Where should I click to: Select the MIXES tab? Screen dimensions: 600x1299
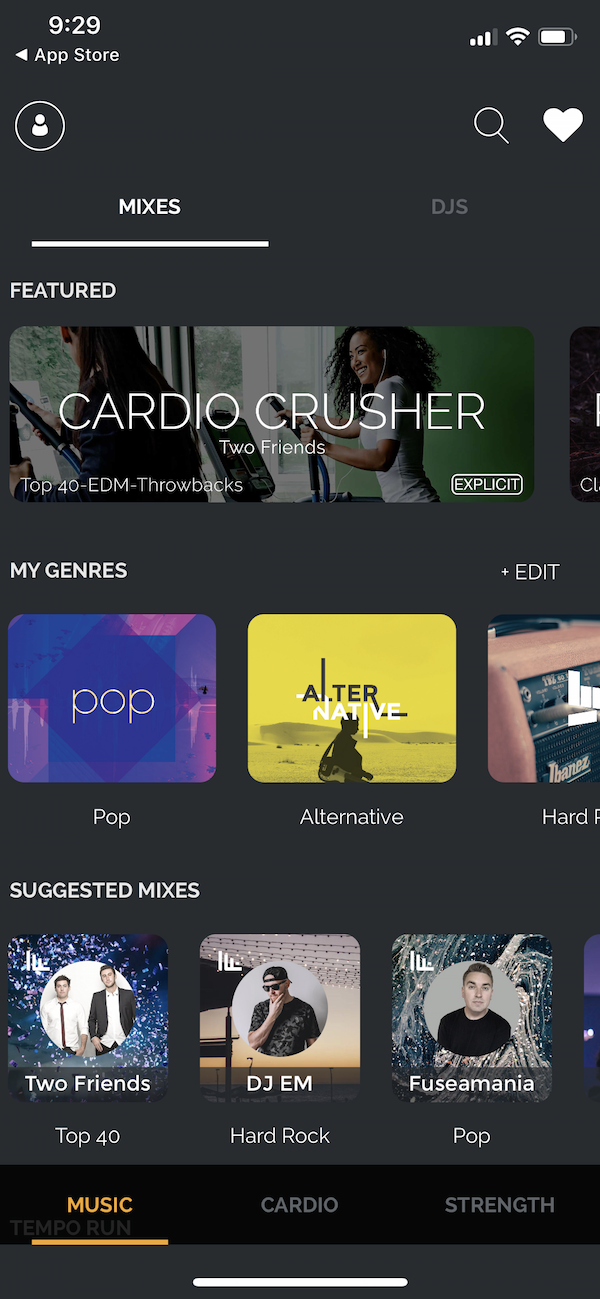[150, 207]
